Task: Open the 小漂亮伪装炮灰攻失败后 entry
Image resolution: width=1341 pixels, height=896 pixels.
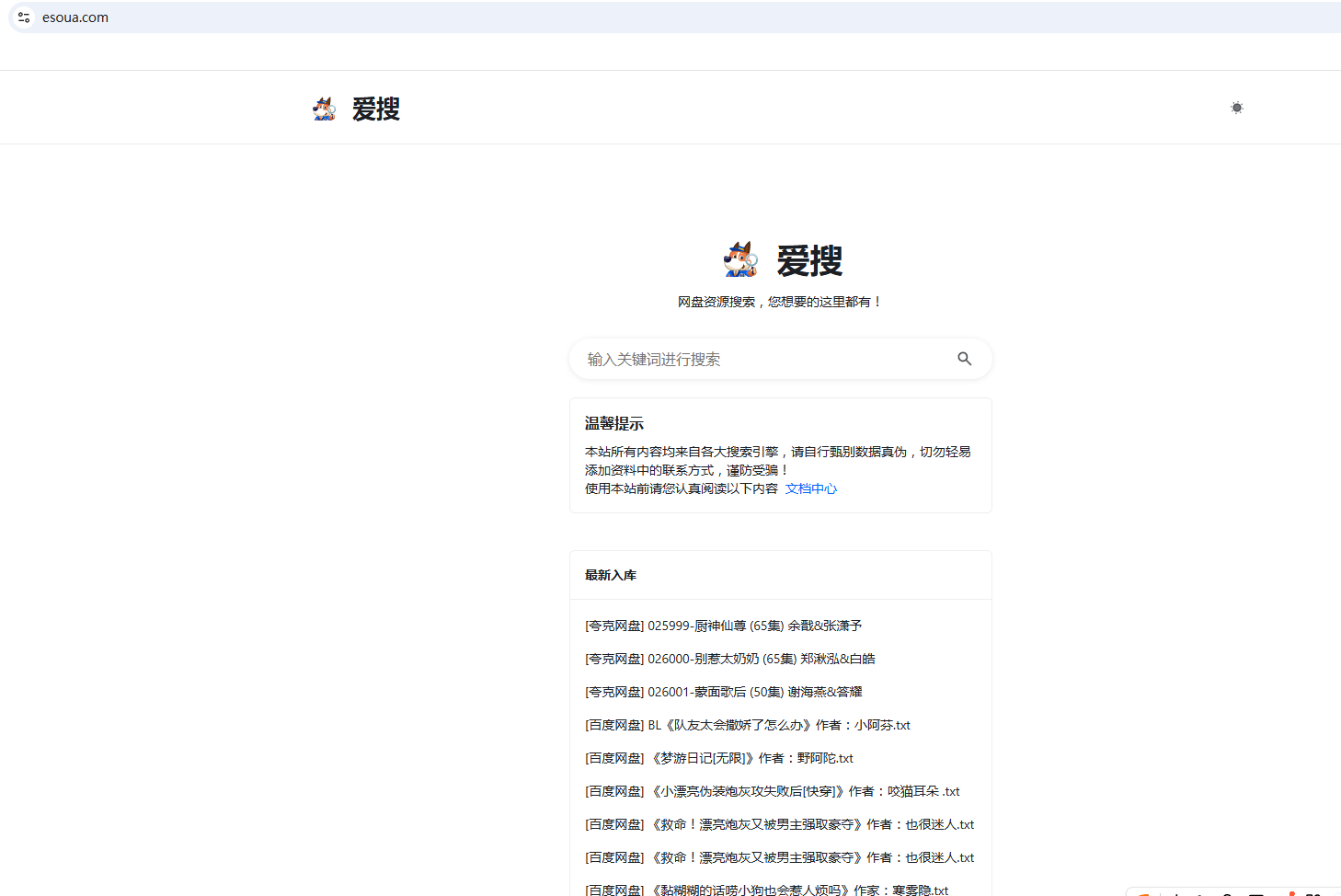Action: coord(772,790)
